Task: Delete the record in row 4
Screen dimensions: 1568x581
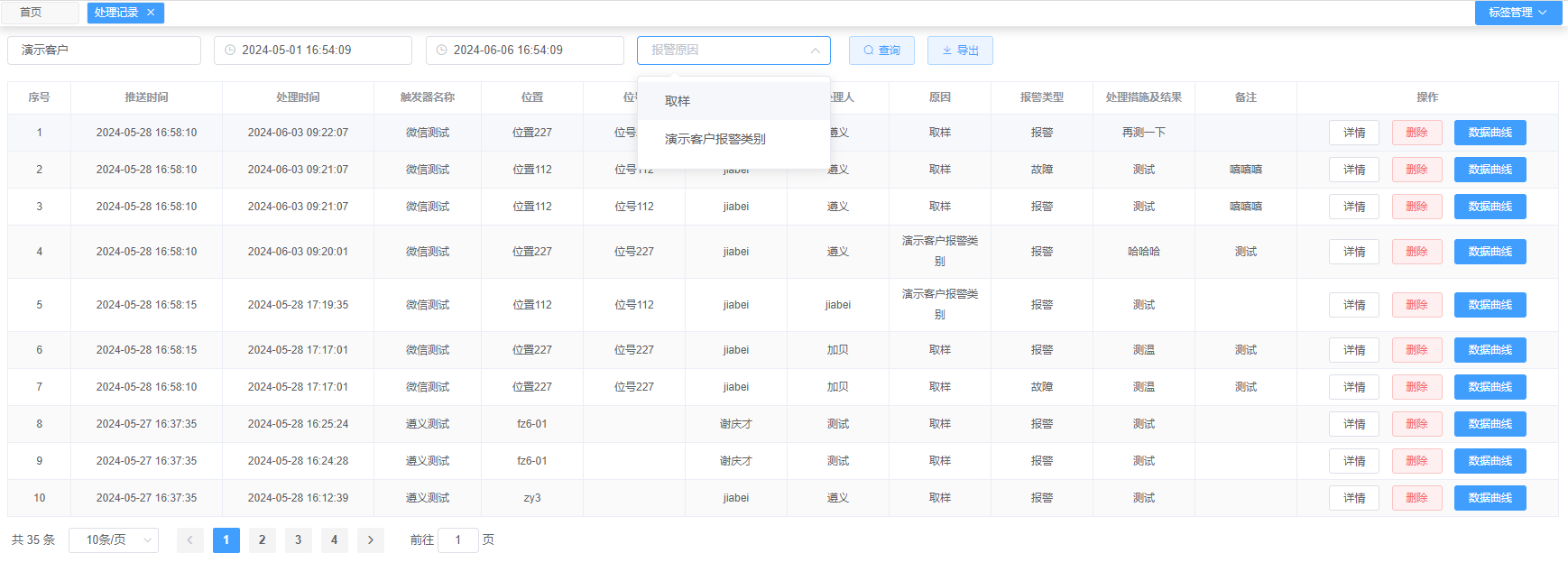Action: tap(1416, 252)
